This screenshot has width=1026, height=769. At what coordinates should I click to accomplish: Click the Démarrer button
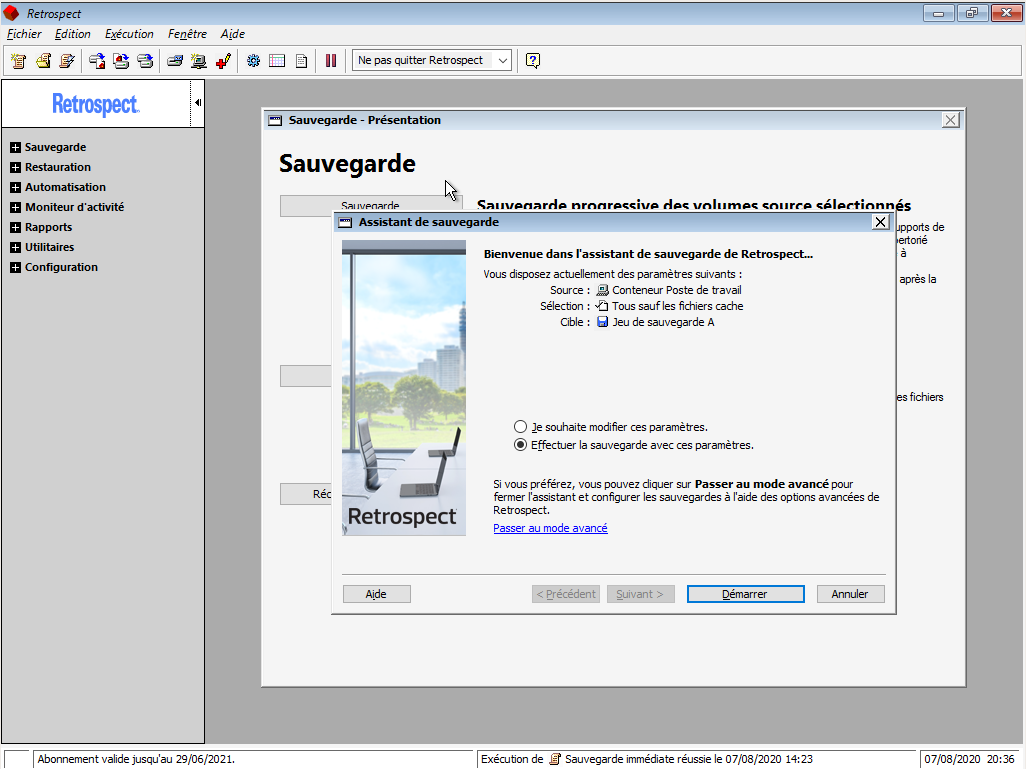[745, 594]
